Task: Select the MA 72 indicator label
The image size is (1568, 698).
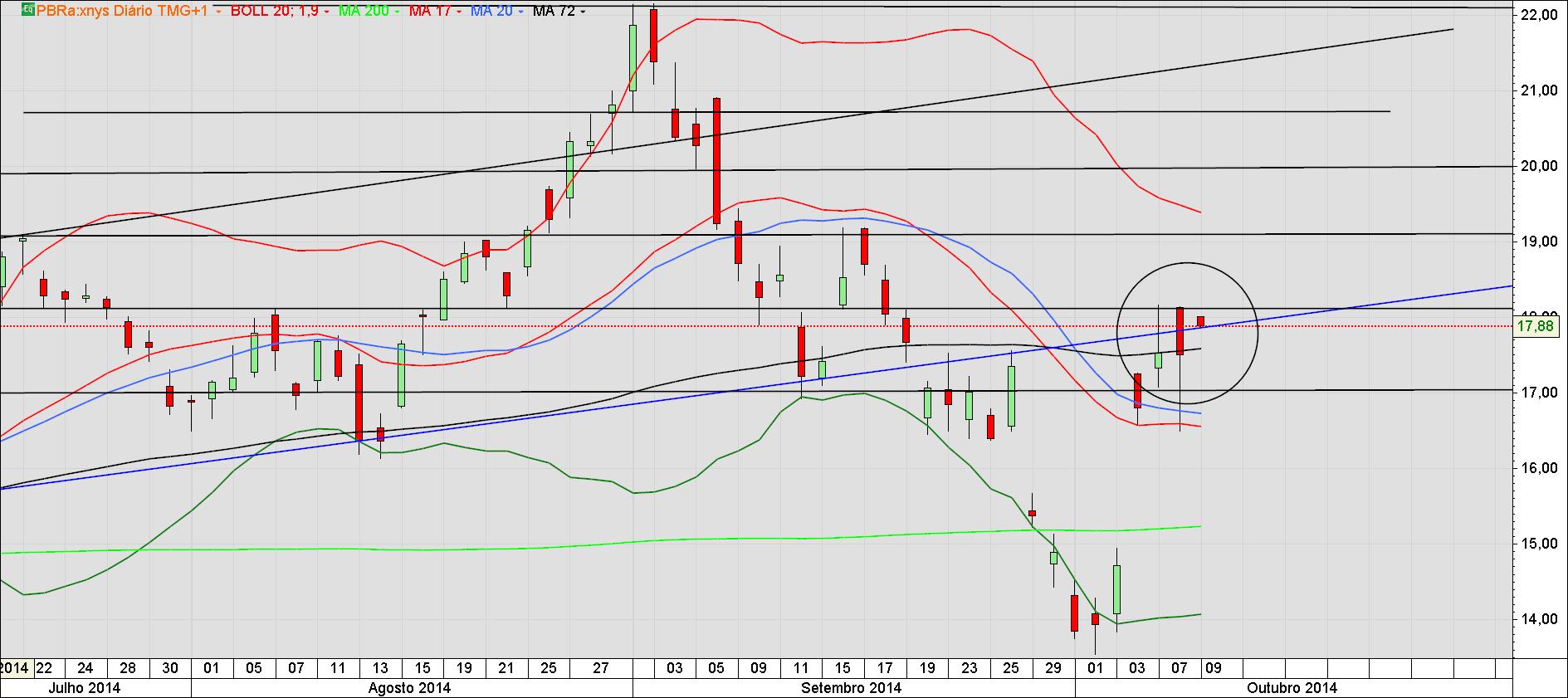Action: pos(553,11)
